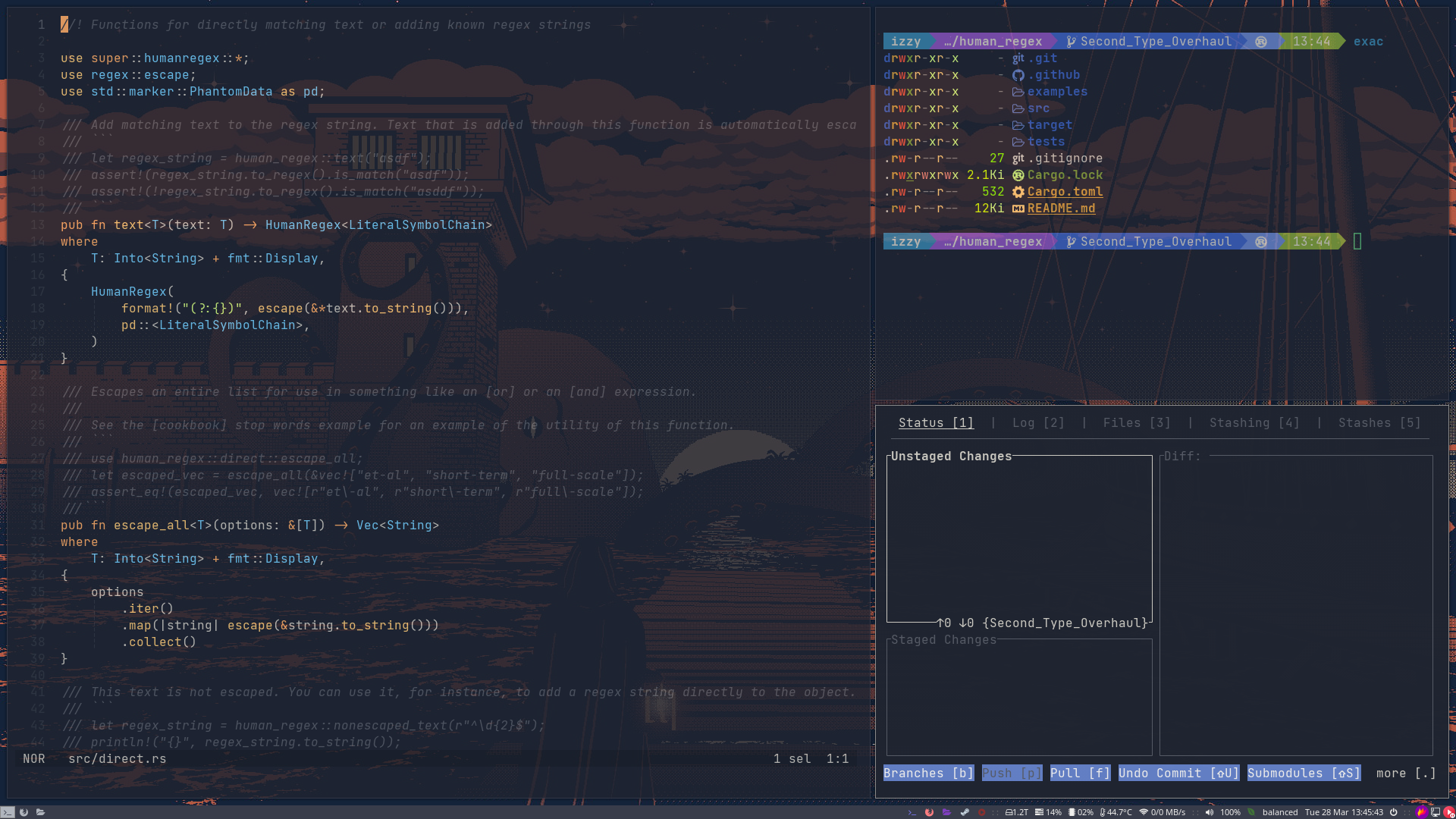
Task: Click the Rust crate icon next to Cargo.lock
Action: click(x=1018, y=174)
